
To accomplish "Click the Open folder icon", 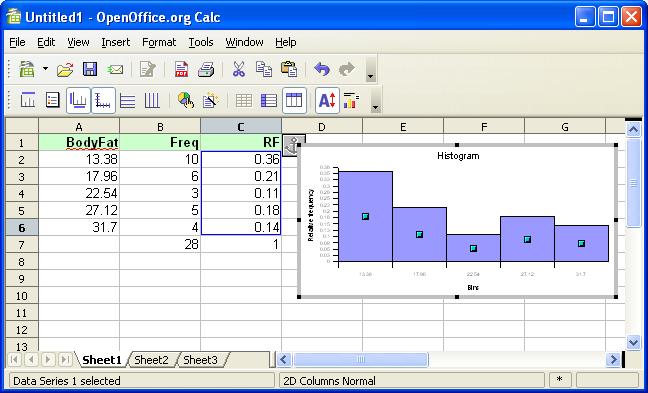I will tap(65, 69).
